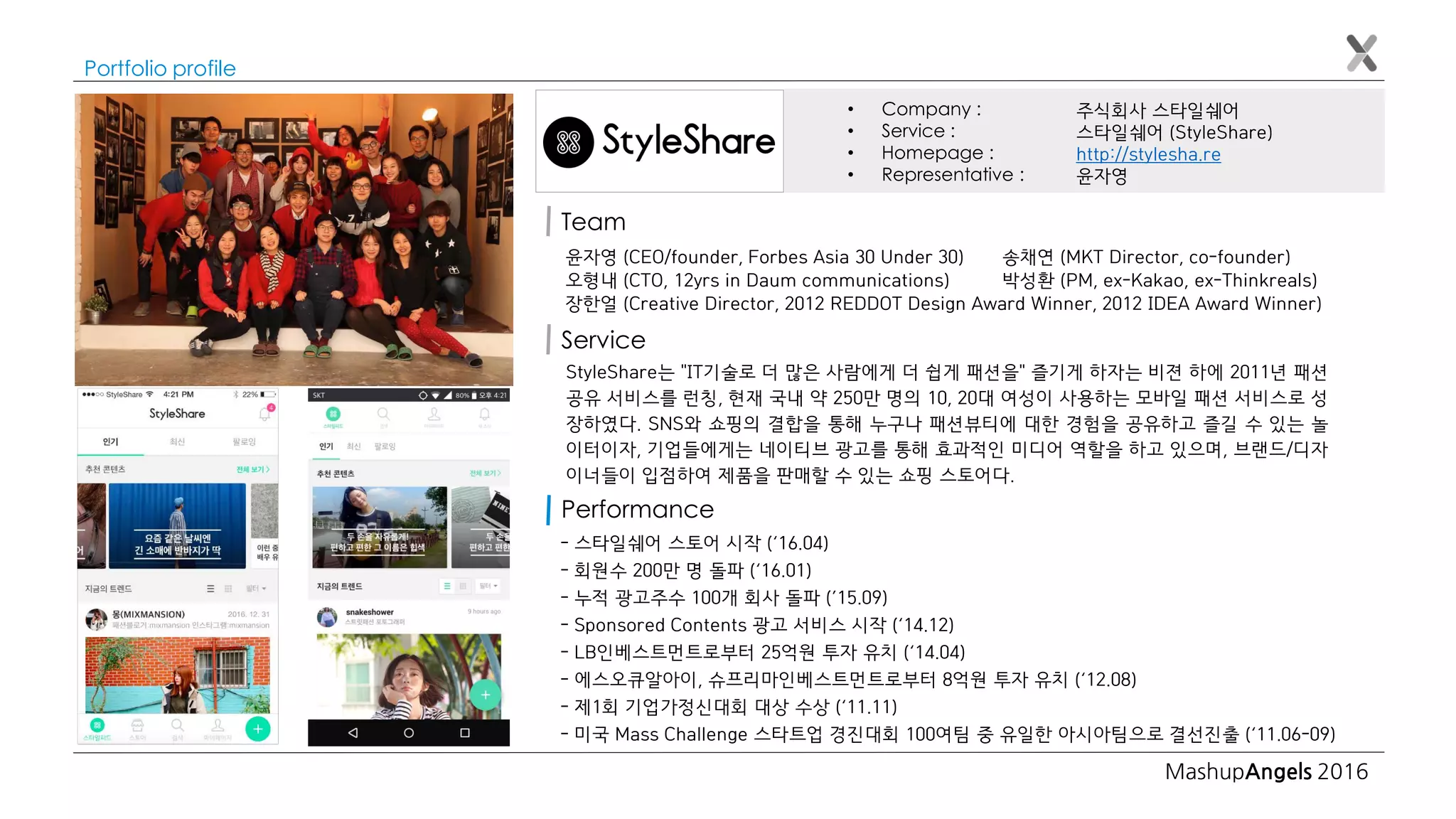Tap notification bell on iPhone StyleShare header

click(264, 414)
